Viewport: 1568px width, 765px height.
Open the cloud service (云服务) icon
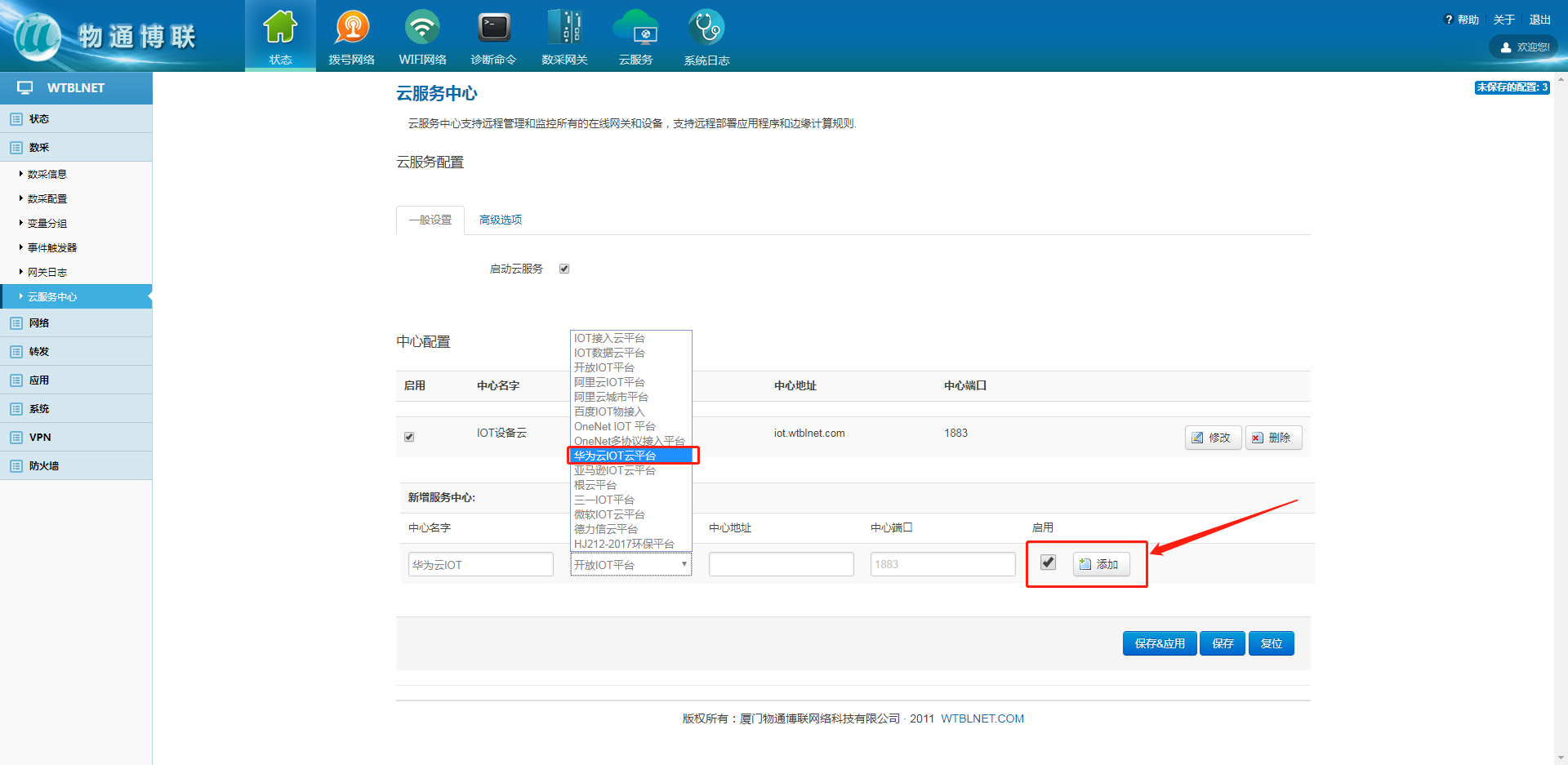tap(635, 29)
